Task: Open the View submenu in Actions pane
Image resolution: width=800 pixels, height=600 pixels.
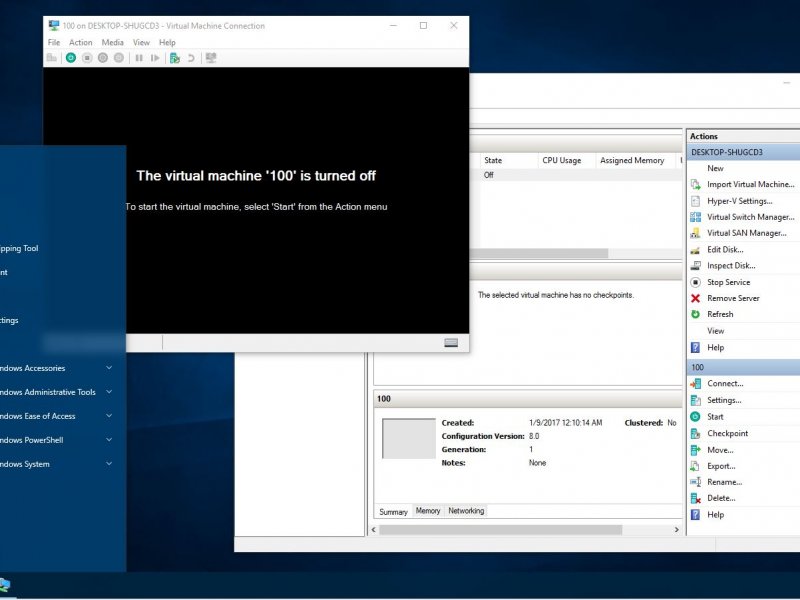Action: pyautogui.click(x=715, y=331)
